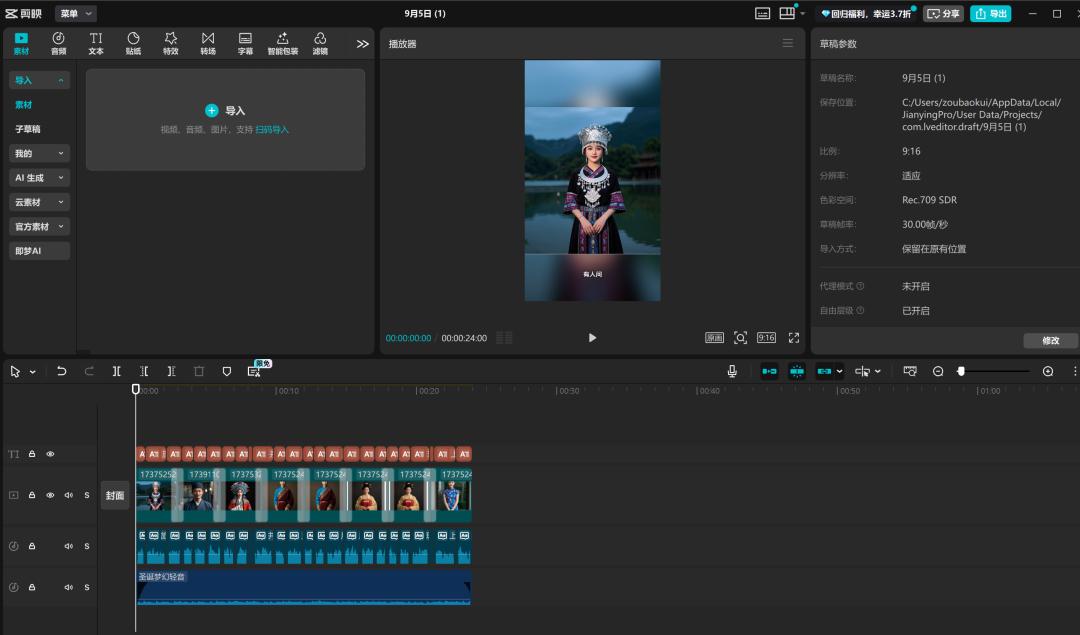Enter fullscreen preview in the player
This screenshot has width=1080, height=635.
click(x=794, y=338)
